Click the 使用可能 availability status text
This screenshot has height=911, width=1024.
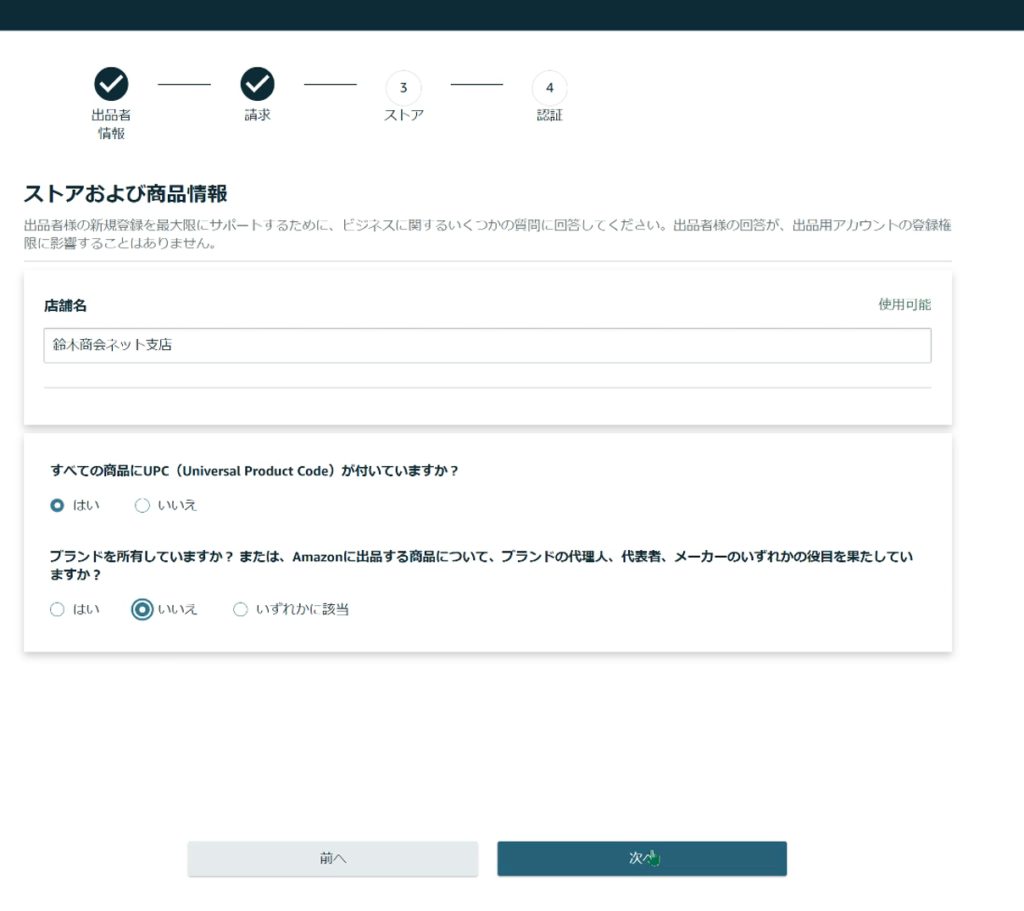click(x=904, y=305)
